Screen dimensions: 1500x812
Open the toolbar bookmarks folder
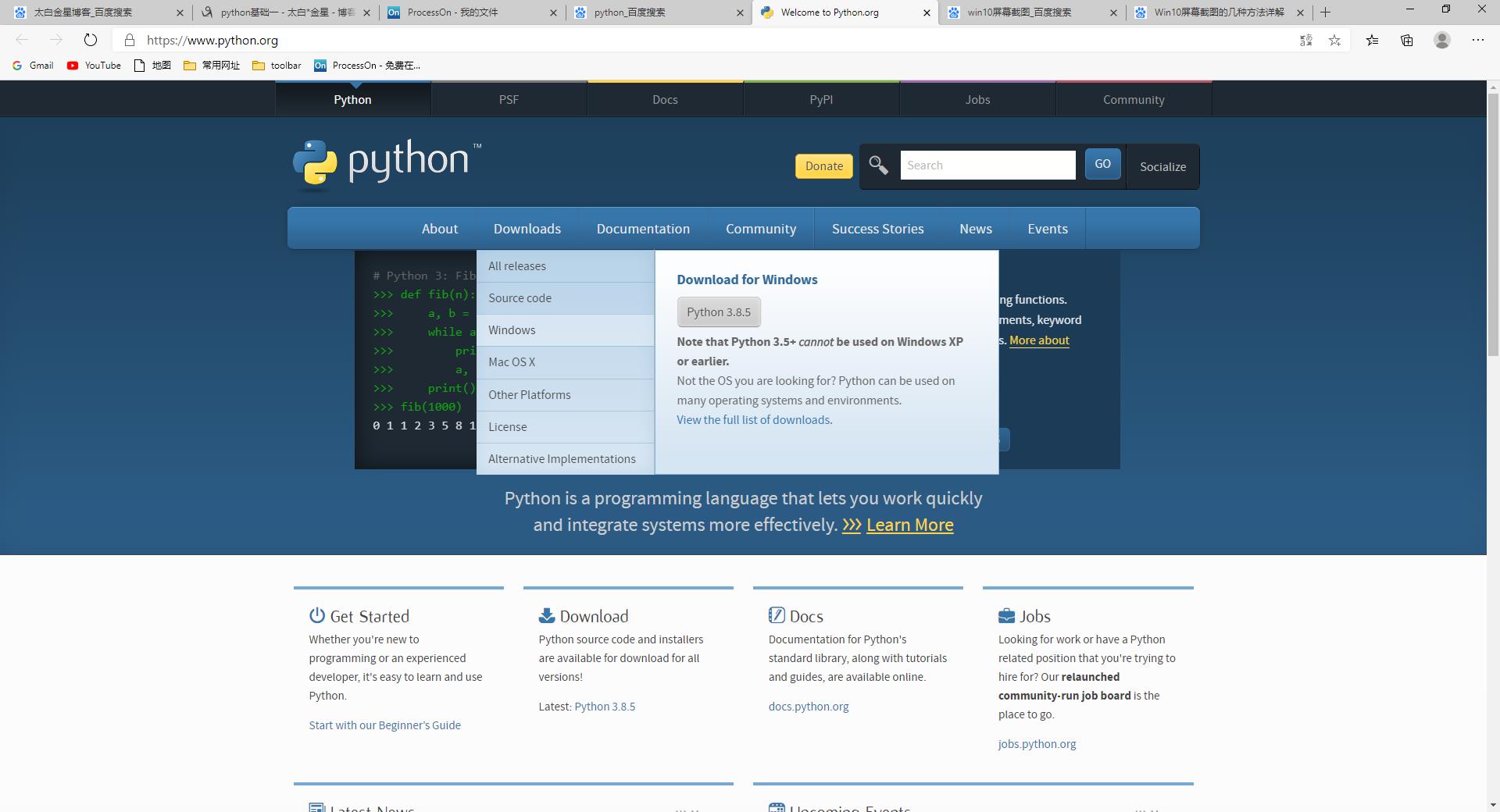277,66
